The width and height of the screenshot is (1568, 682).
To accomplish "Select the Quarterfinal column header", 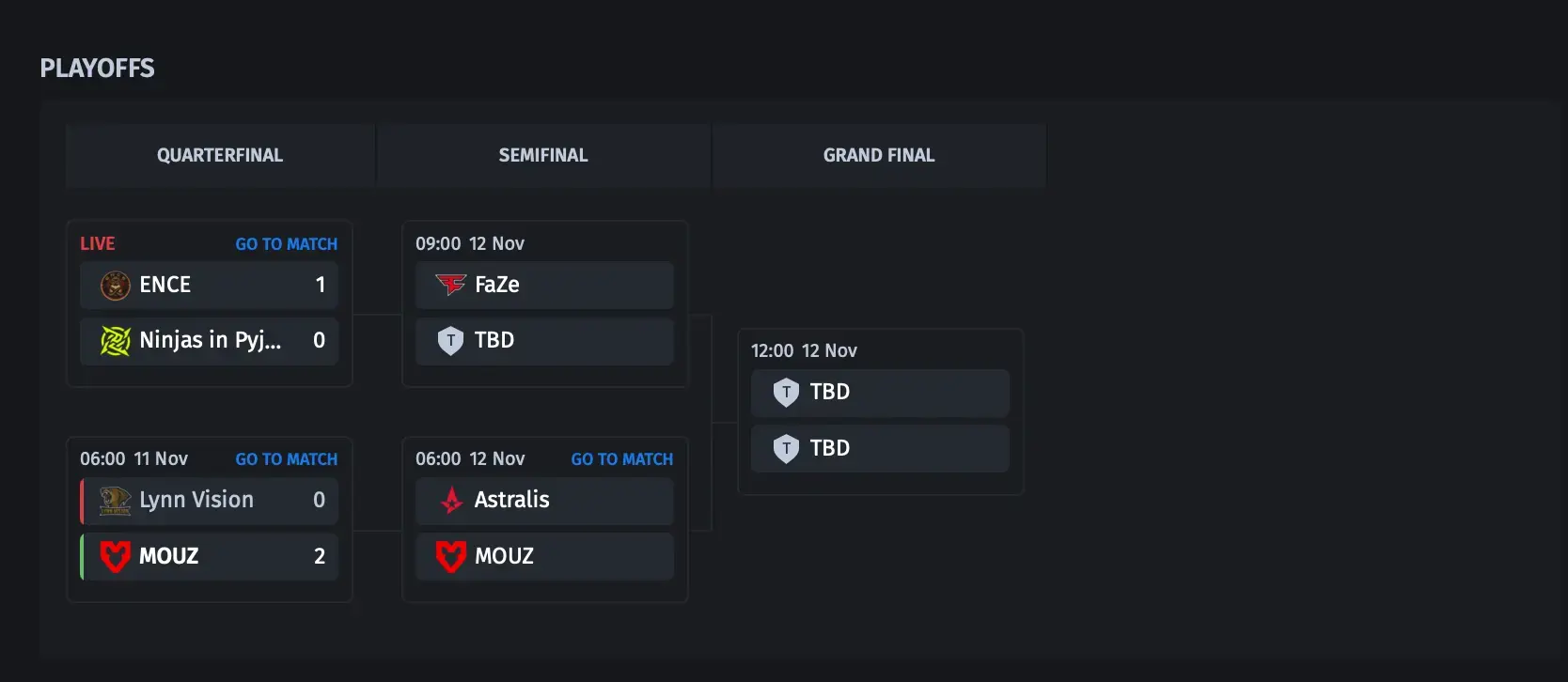I will click(x=220, y=155).
